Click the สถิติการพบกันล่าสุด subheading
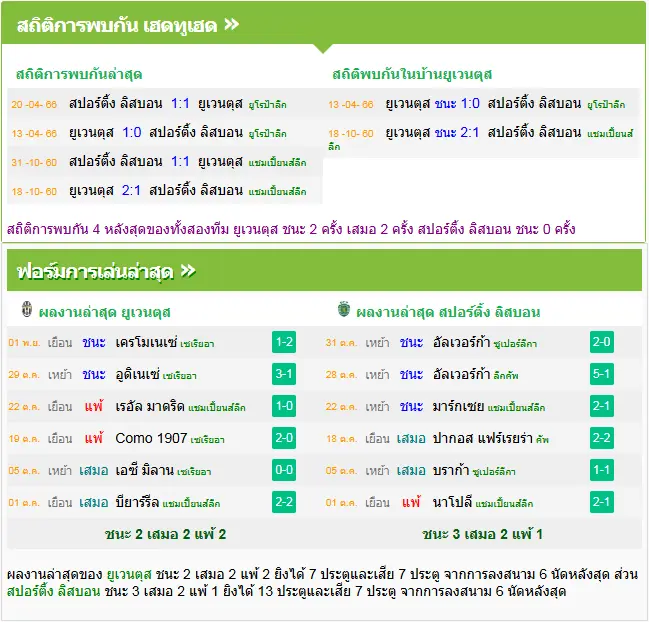The width and height of the screenshot is (649, 622). [79, 74]
